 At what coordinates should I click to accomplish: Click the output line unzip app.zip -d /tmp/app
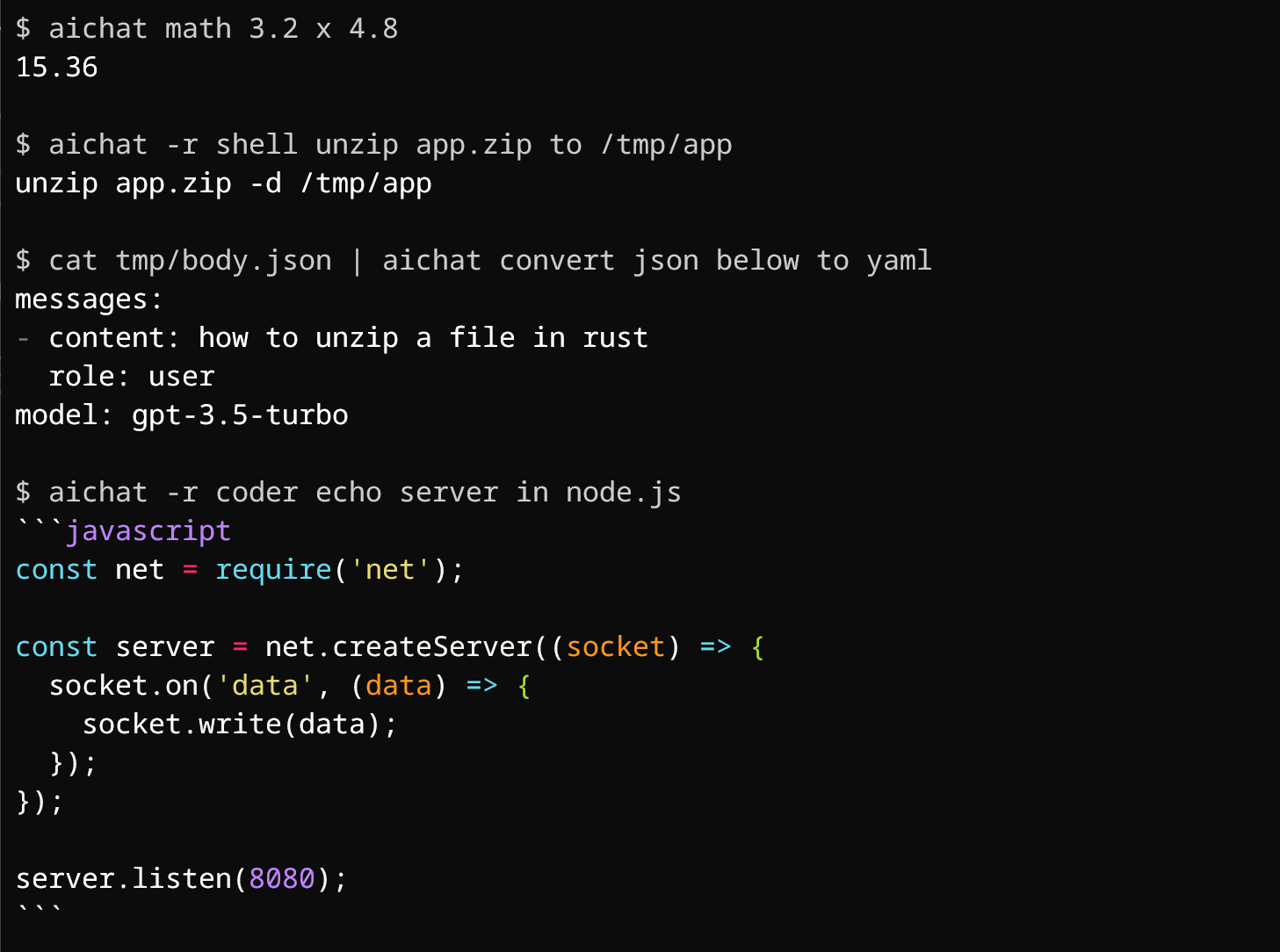coord(223,184)
